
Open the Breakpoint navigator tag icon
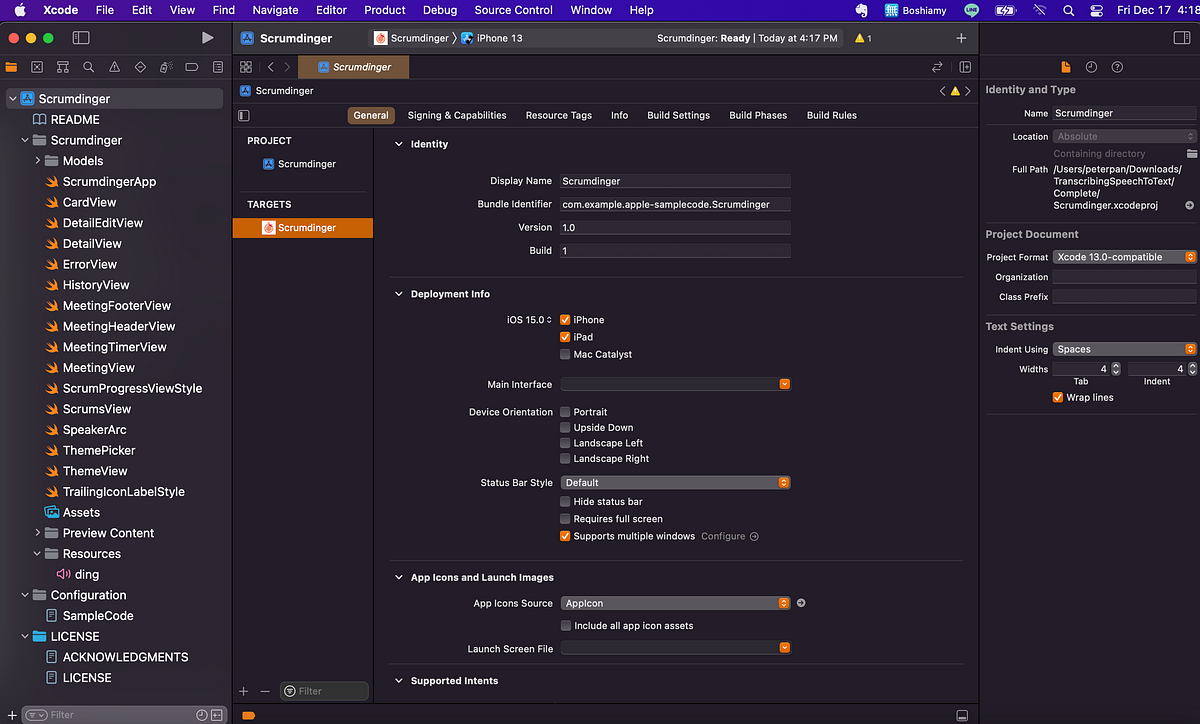pyautogui.click(x=191, y=67)
